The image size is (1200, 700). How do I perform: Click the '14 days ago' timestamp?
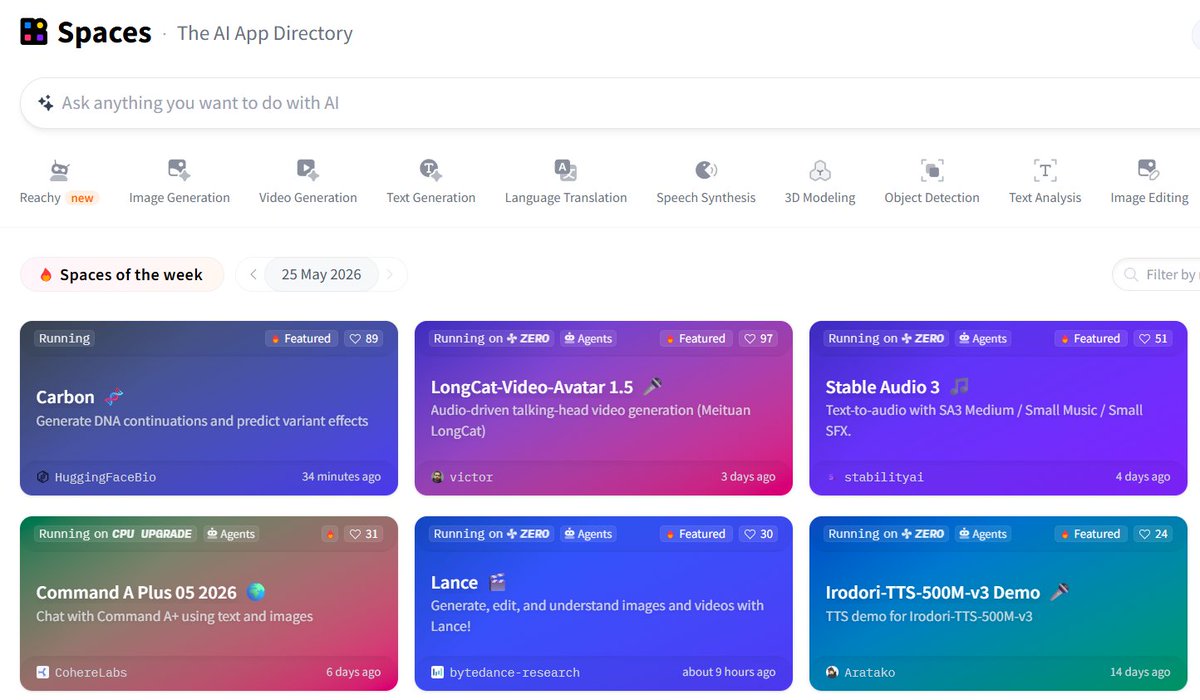(1140, 672)
